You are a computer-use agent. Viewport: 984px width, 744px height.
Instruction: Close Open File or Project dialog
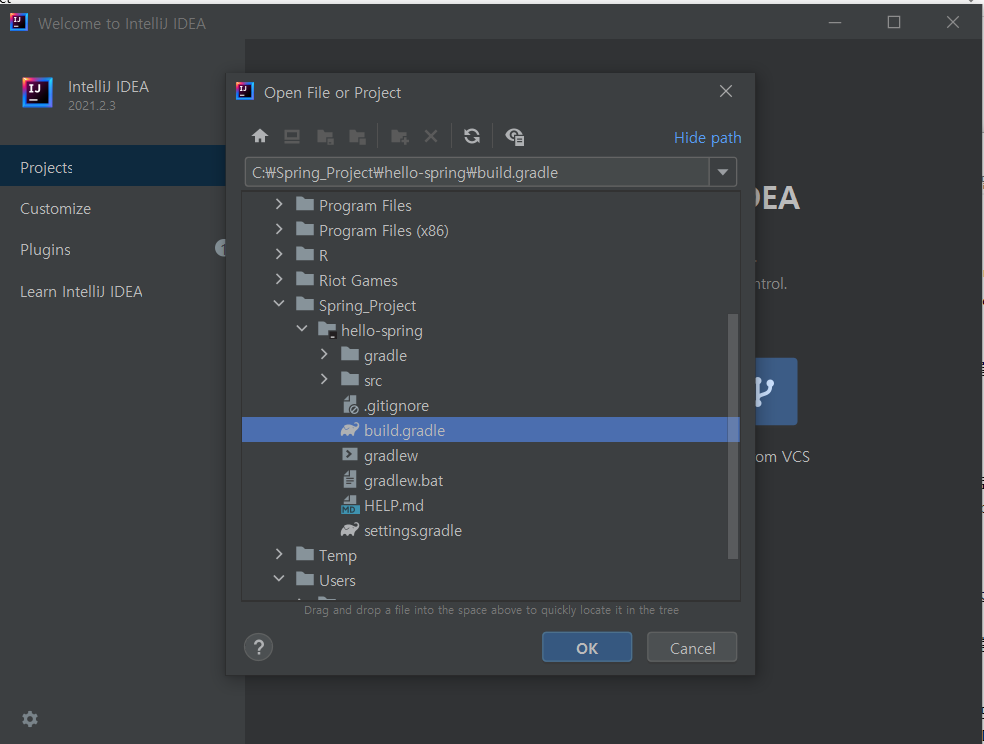click(x=726, y=92)
